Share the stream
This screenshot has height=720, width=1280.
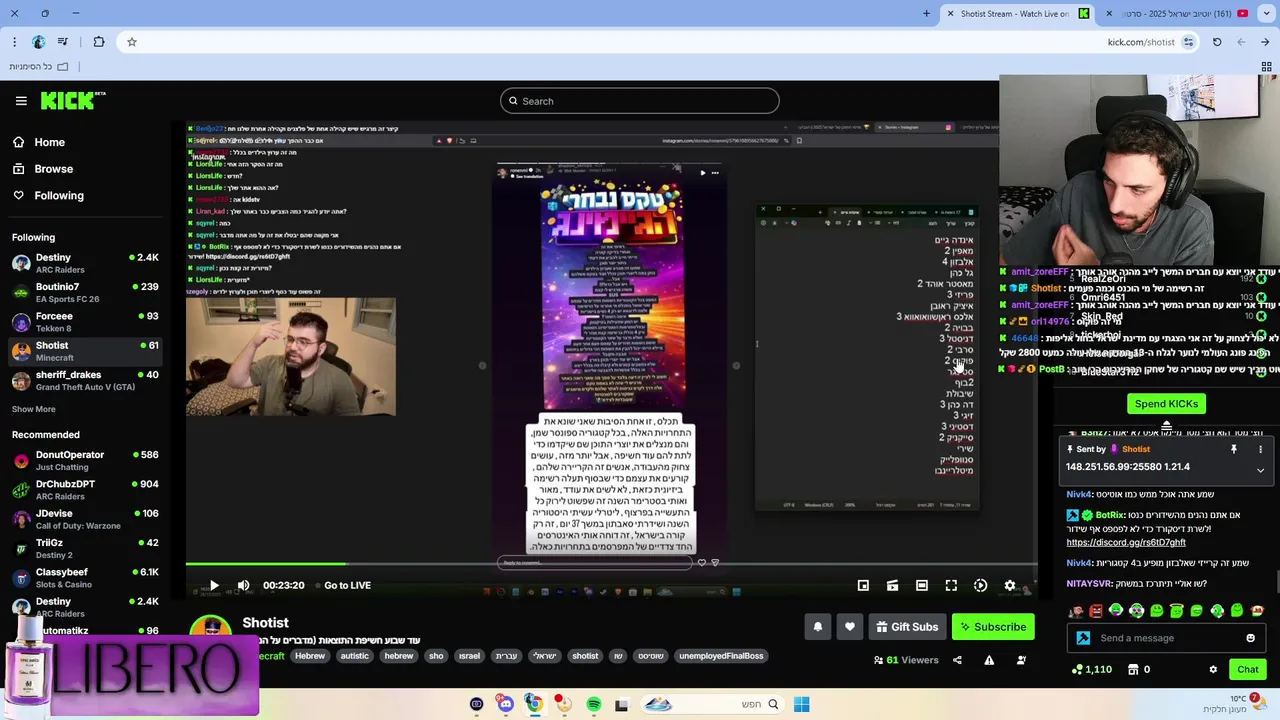[x=957, y=660]
